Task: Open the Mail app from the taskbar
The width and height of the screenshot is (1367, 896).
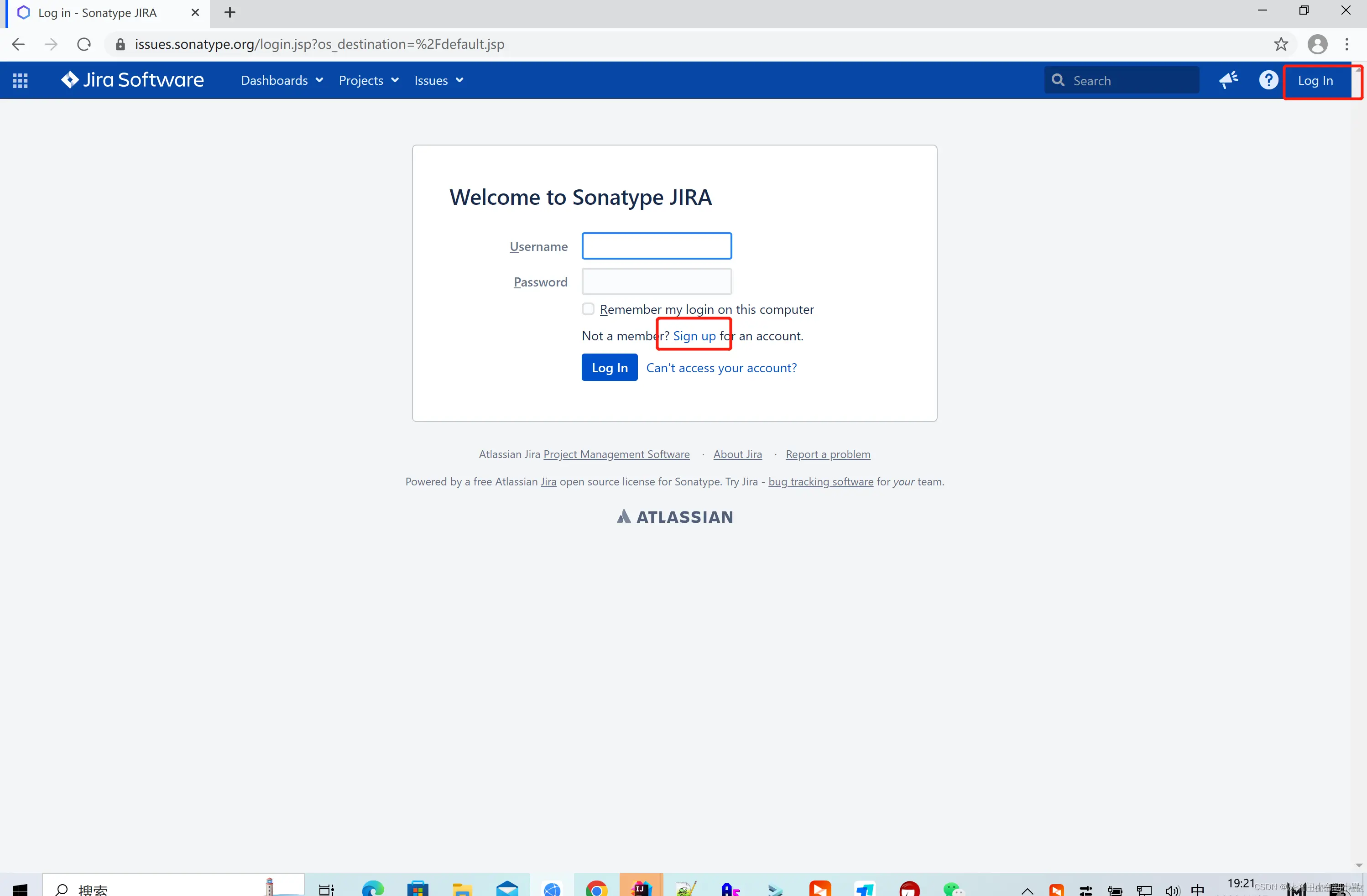Action: click(x=506, y=889)
